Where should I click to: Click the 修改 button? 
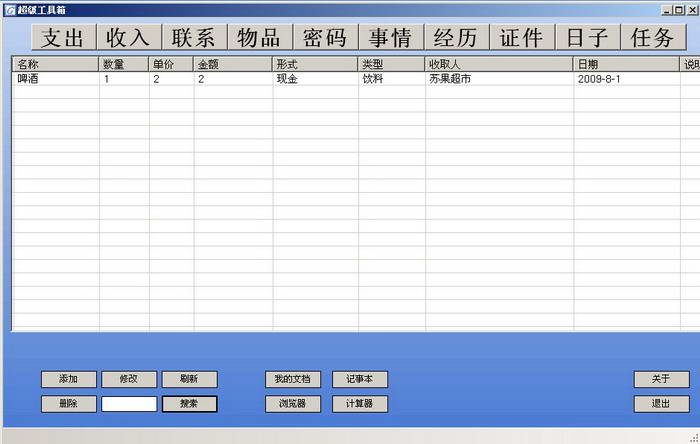129,379
